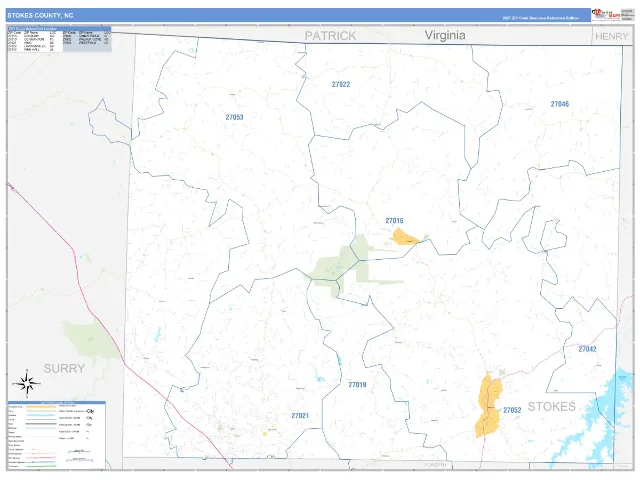Viewport: 640px width, 480px height.
Task: Click the green park area above SURRY
Action: [91, 340]
